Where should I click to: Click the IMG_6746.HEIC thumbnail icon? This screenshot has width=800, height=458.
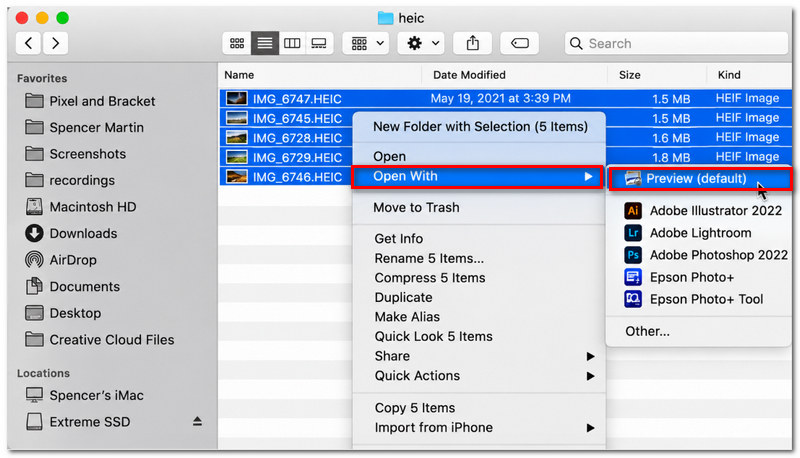(x=237, y=176)
